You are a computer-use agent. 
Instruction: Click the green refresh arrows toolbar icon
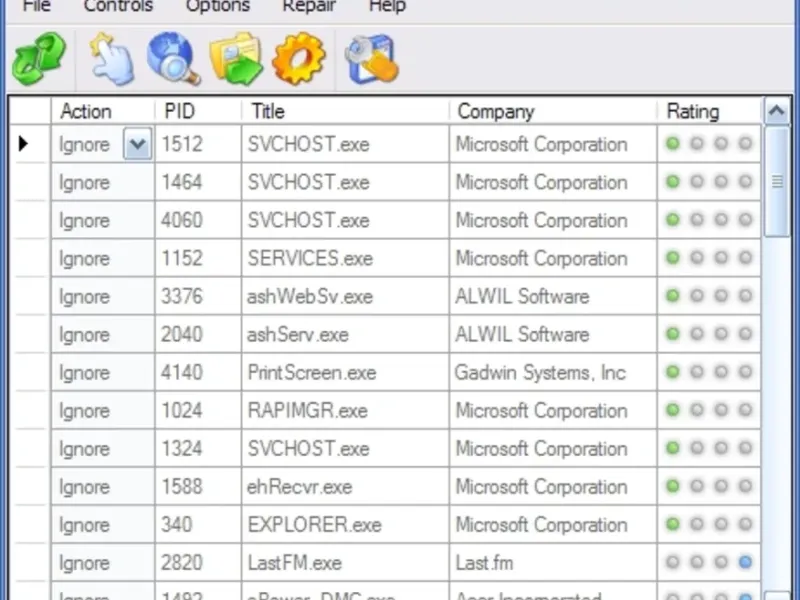point(39,59)
